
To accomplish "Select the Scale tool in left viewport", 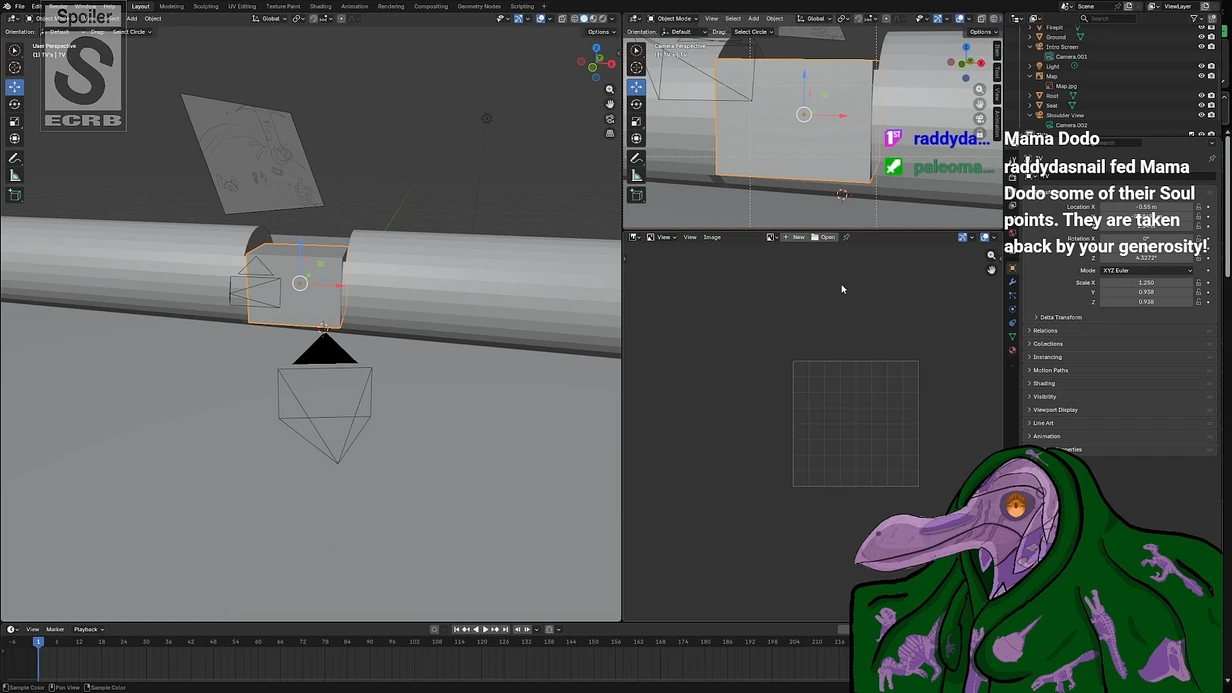I will (15, 121).
